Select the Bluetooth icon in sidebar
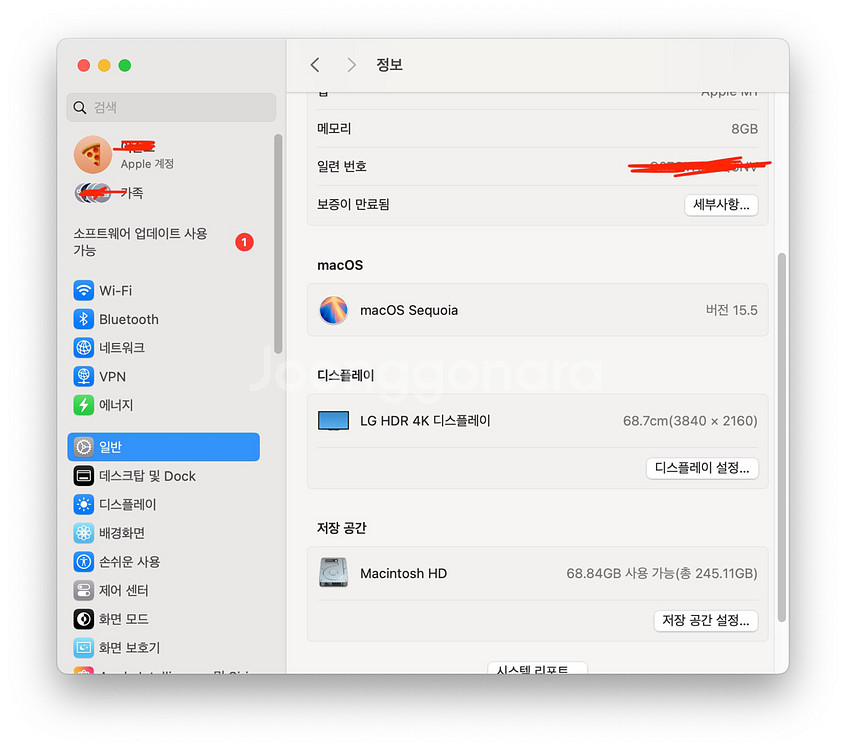Viewport: 847px width, 750px height. tap(83, 319)
